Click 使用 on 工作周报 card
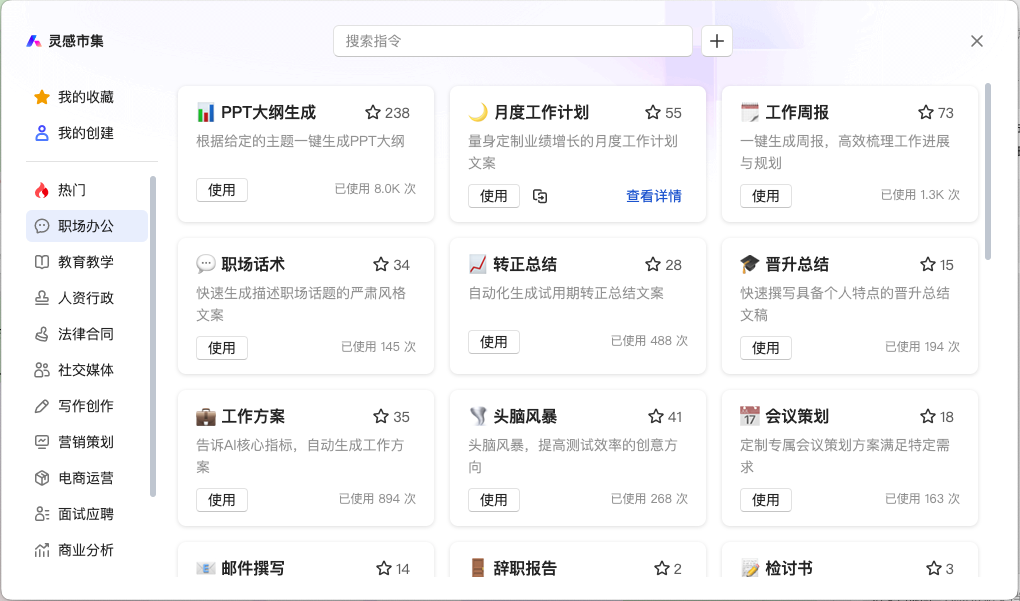 (766, 196)
